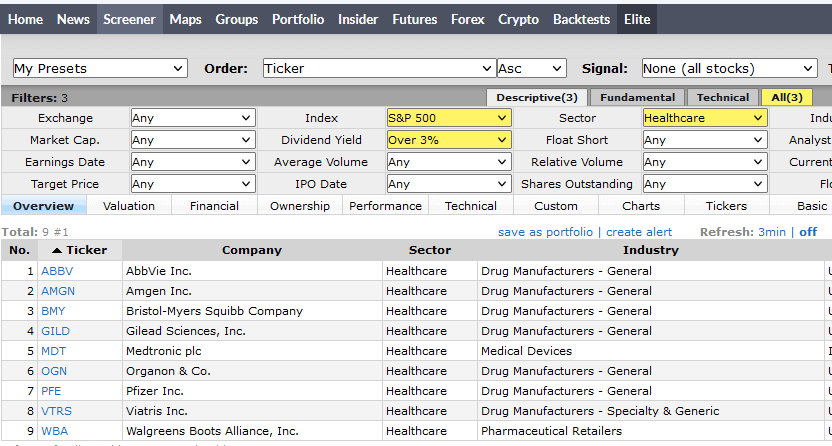Open the MDT ticker link
The image size is (832, 446).
click(x=54, y=351)
